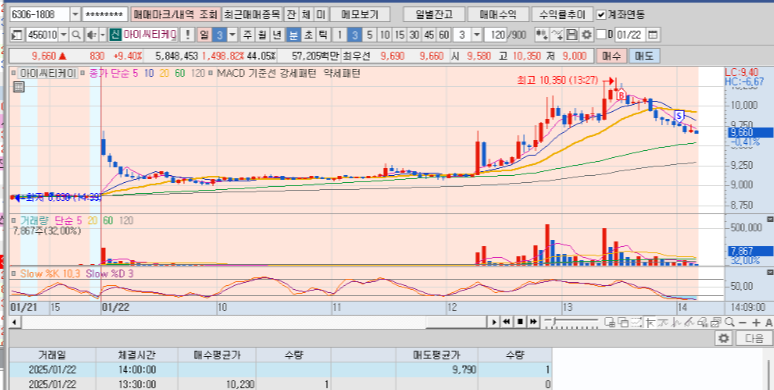Image resolution: width=774 pixels, height=390 pixels.
Task: Click the 매매수익 button
Action: 498,15
